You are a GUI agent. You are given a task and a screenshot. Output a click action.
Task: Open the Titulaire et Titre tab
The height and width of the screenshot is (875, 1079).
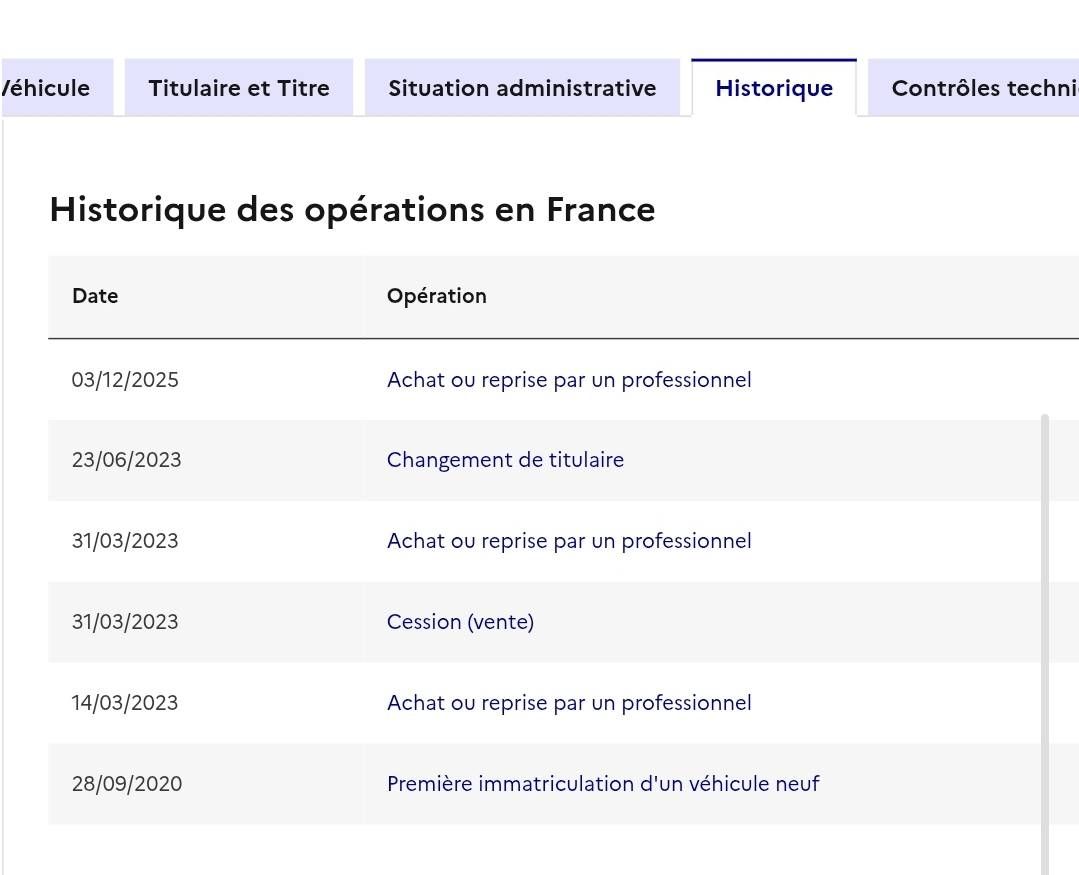[238, 88]
